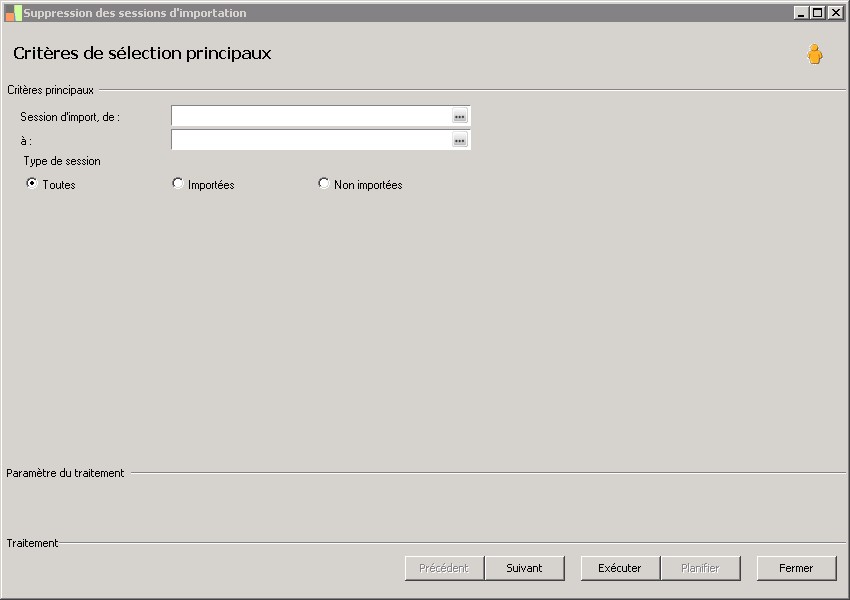Open lookup for Session d'import de field
Viewport: 850px width, 600px height.
click(460, 116)
